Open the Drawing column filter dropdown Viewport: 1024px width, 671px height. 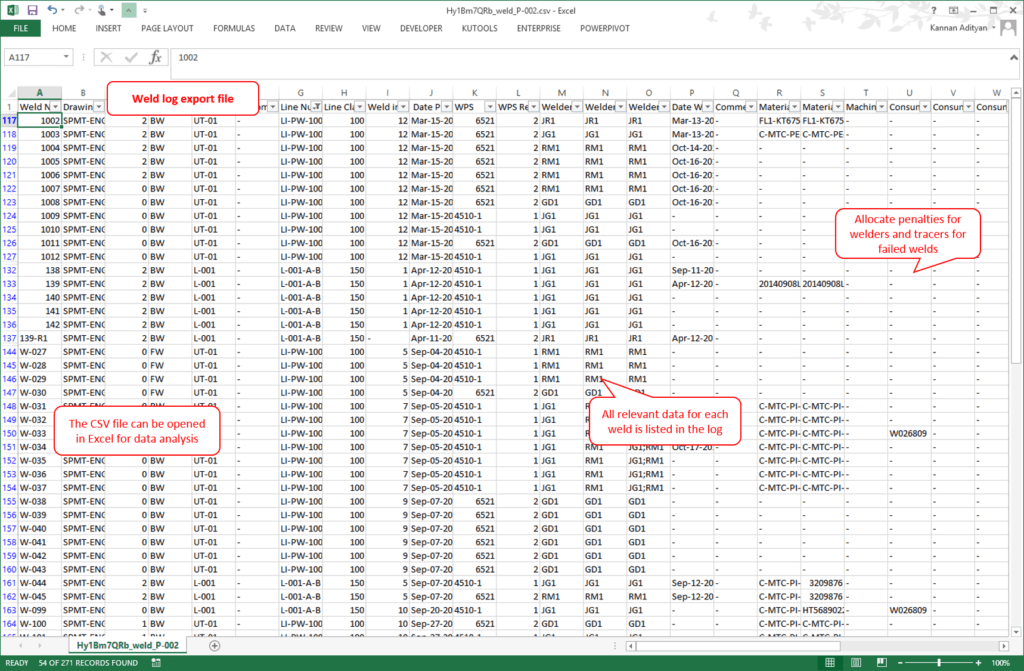[99, 106]
